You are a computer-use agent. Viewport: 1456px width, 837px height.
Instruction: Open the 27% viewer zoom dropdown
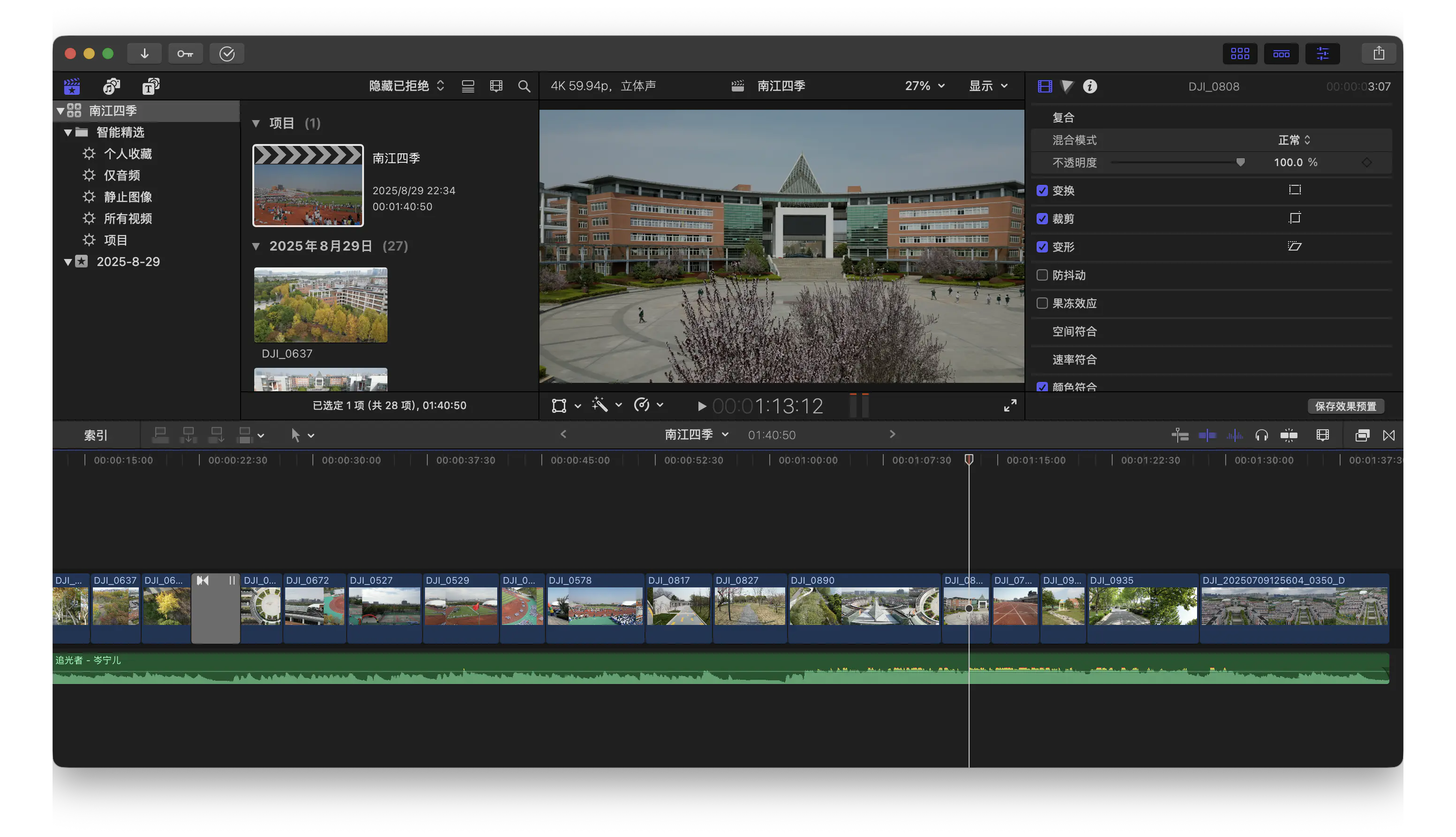point(924,86)
